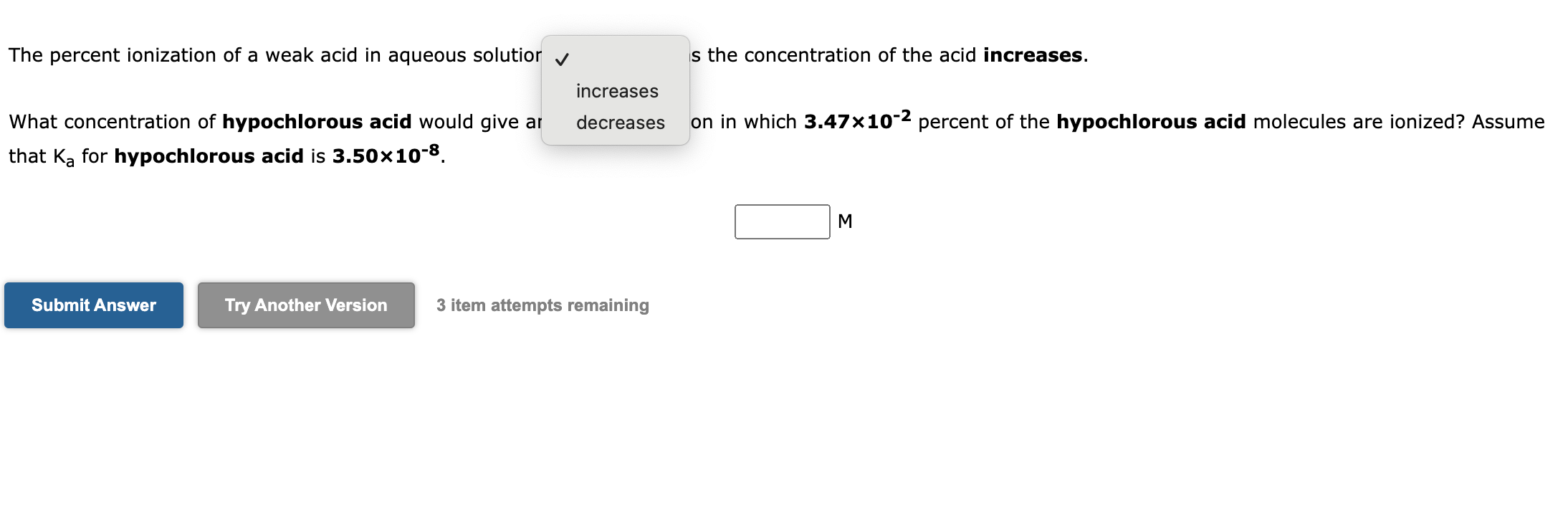Click the checkmark above the dropdown options
Screen dimensions: 1568x506
(561, 60)
